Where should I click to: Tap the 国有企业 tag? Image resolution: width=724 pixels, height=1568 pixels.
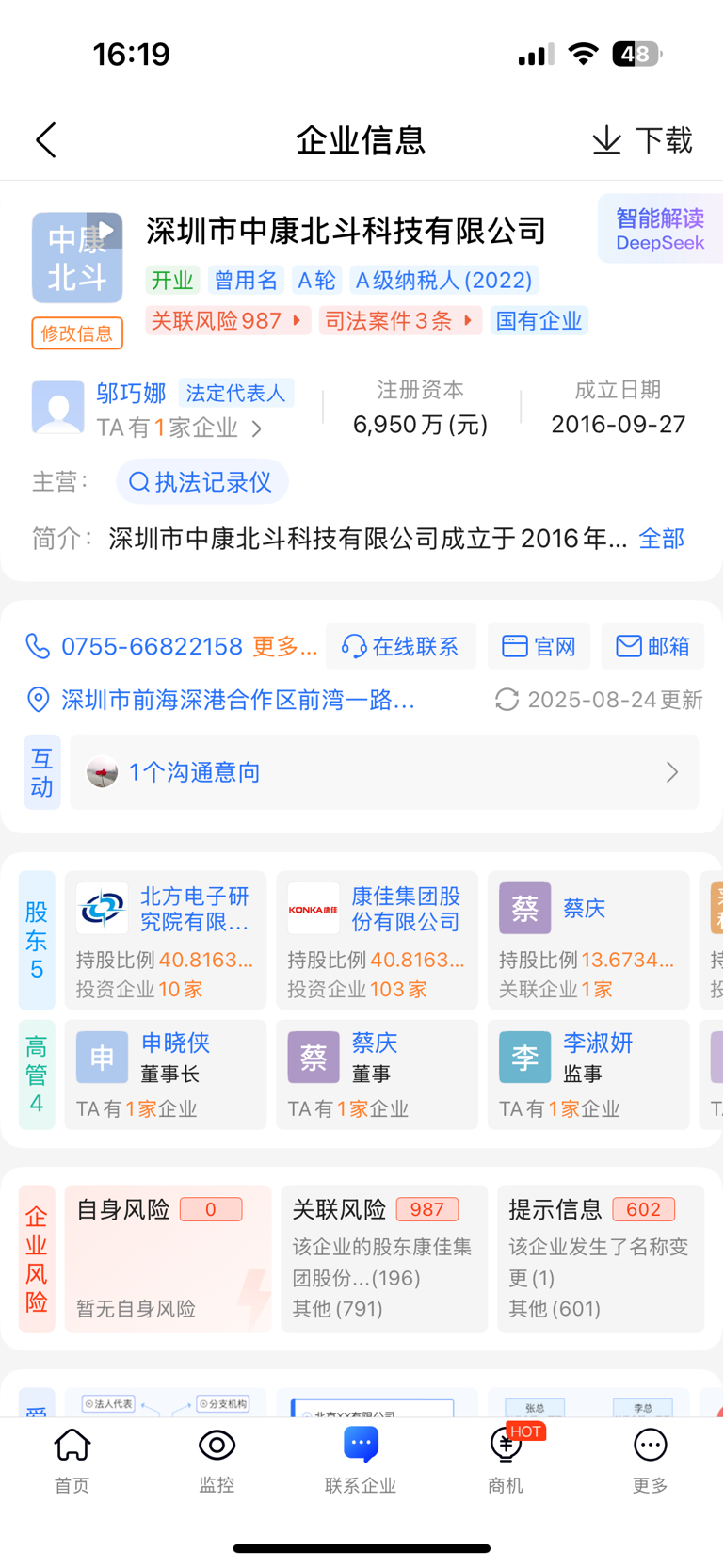tap(539, 321)
